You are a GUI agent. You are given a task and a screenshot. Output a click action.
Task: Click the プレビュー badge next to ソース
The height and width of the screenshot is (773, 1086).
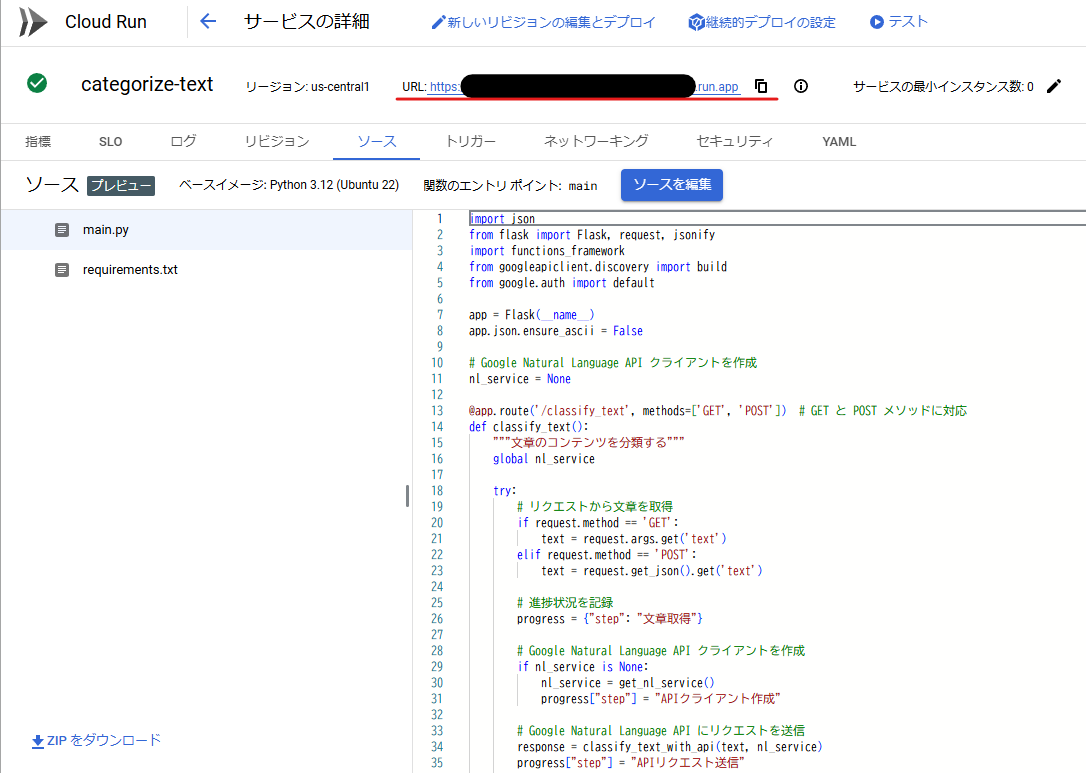click(x=120, y=185)
